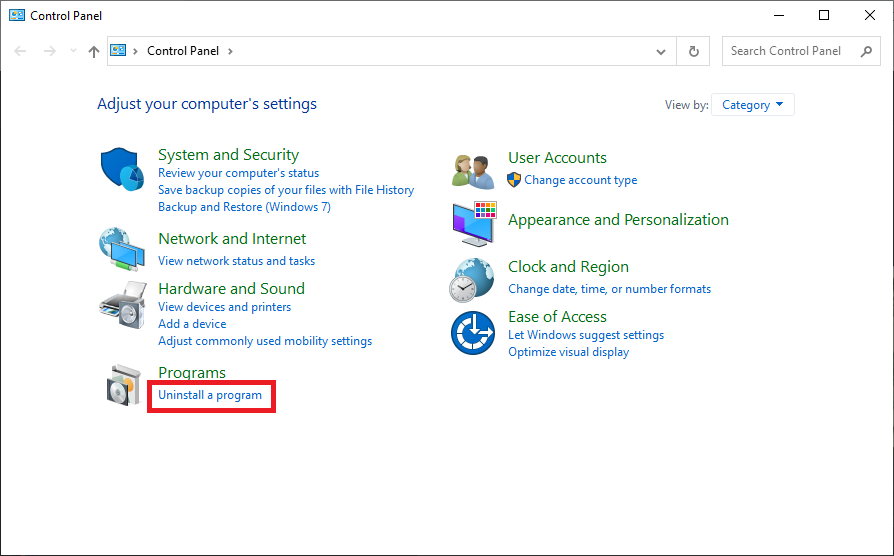Open System and Security heading
Viewport: 894px width, 556px height.
[228, 155]
